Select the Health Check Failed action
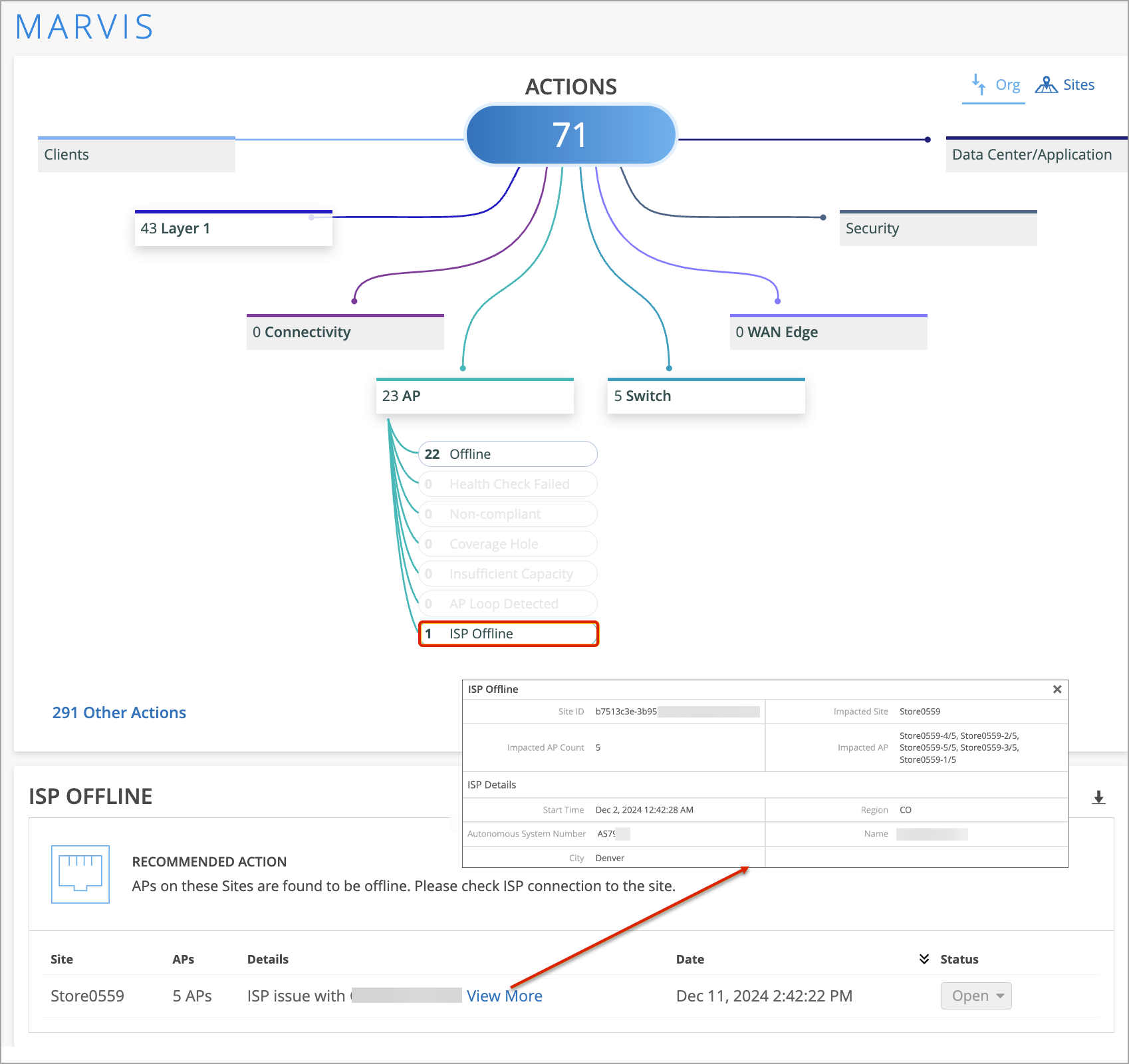The image size is (1129, 1064). 508,484
